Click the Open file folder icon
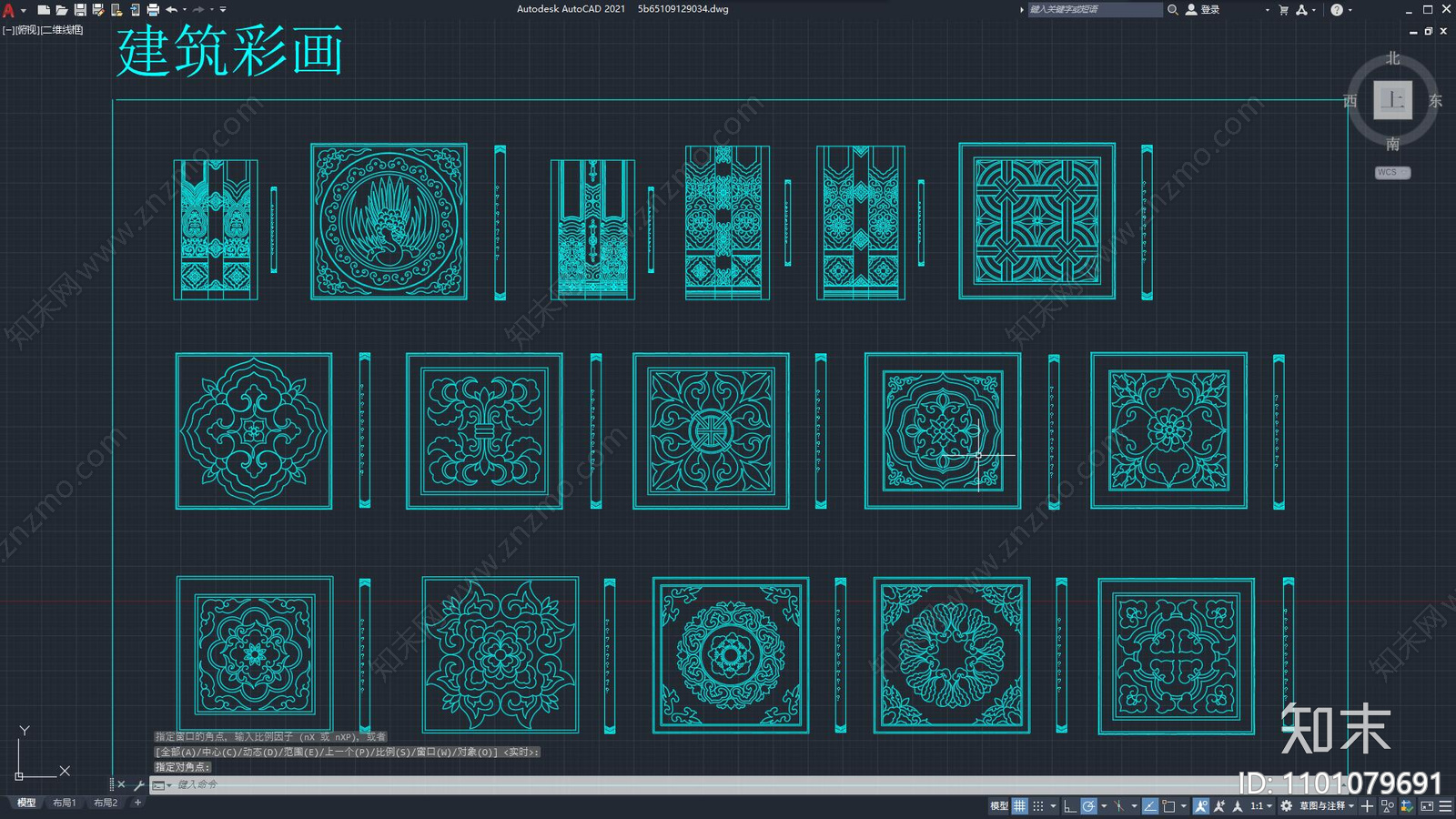The width and height of the screenshot is (1456, 819). [x=62, y=10]
